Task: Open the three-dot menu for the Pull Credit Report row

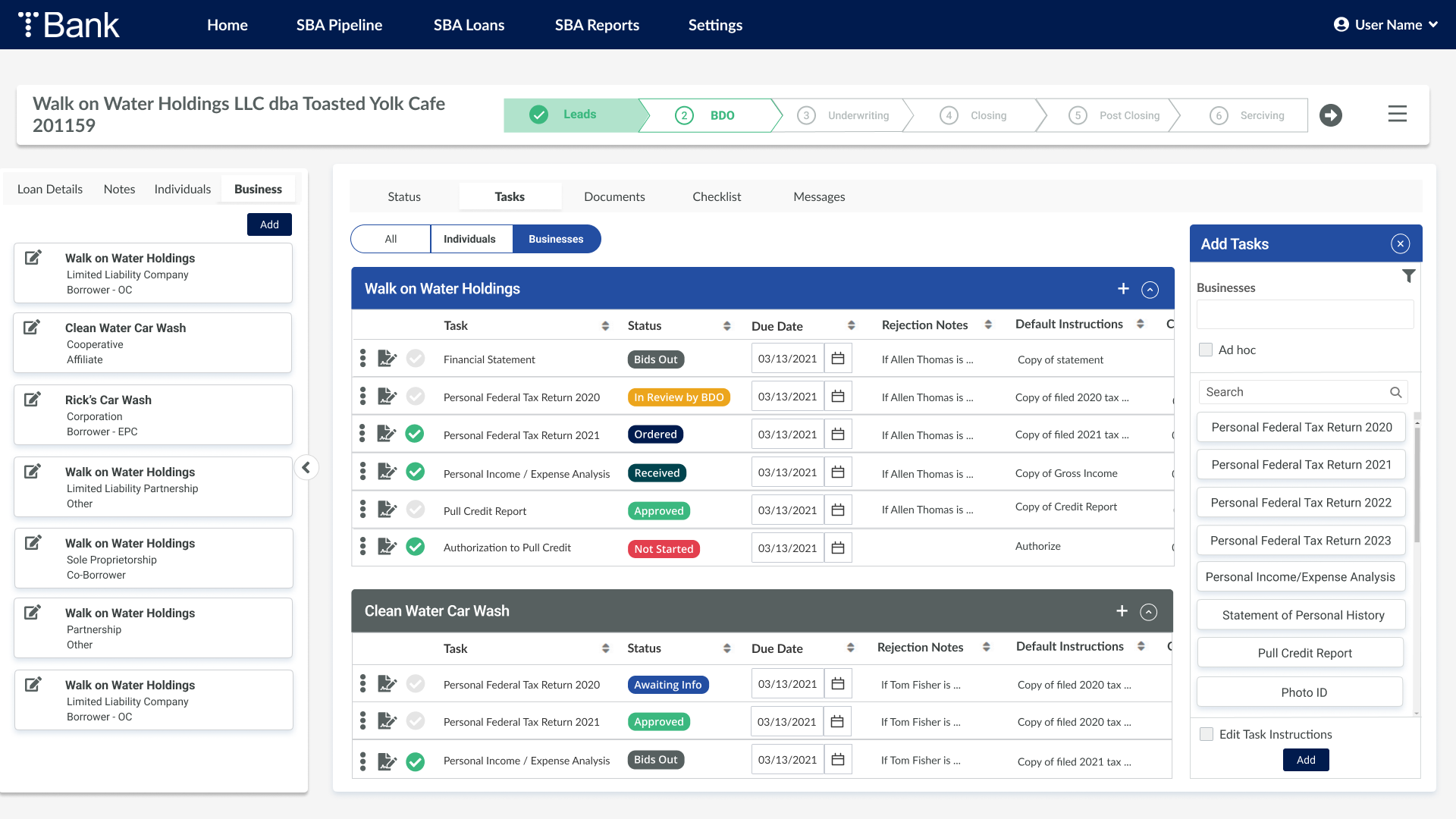Action: [362, 510]
